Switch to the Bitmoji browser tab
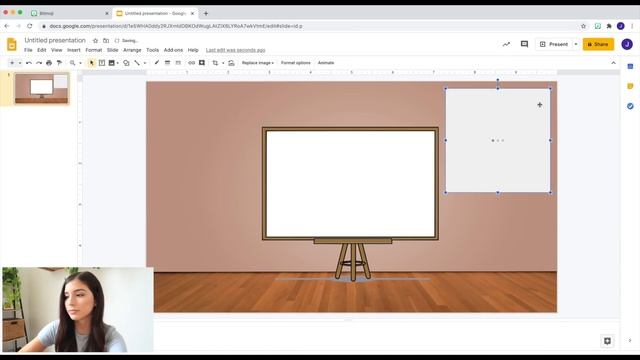Image resolution: width=640 pixels, height=360 pixels. (x=69, y=13)
